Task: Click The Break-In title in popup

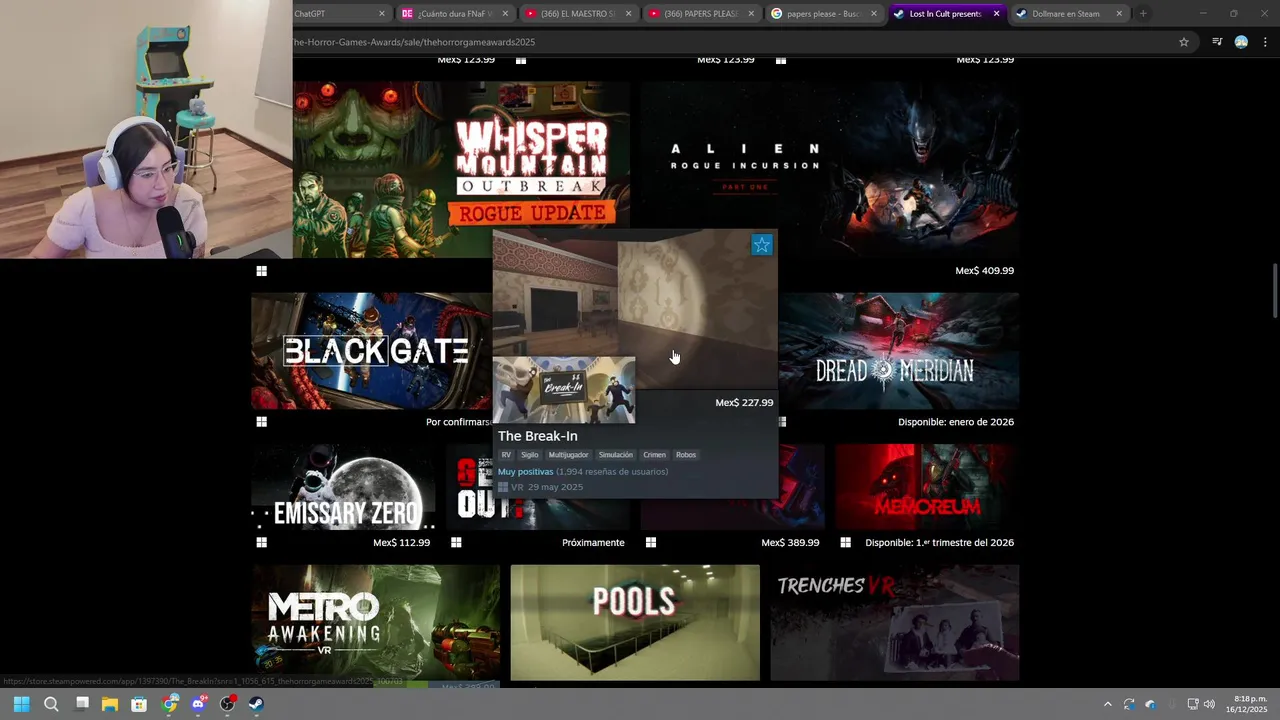Action: tap(538, 436)
